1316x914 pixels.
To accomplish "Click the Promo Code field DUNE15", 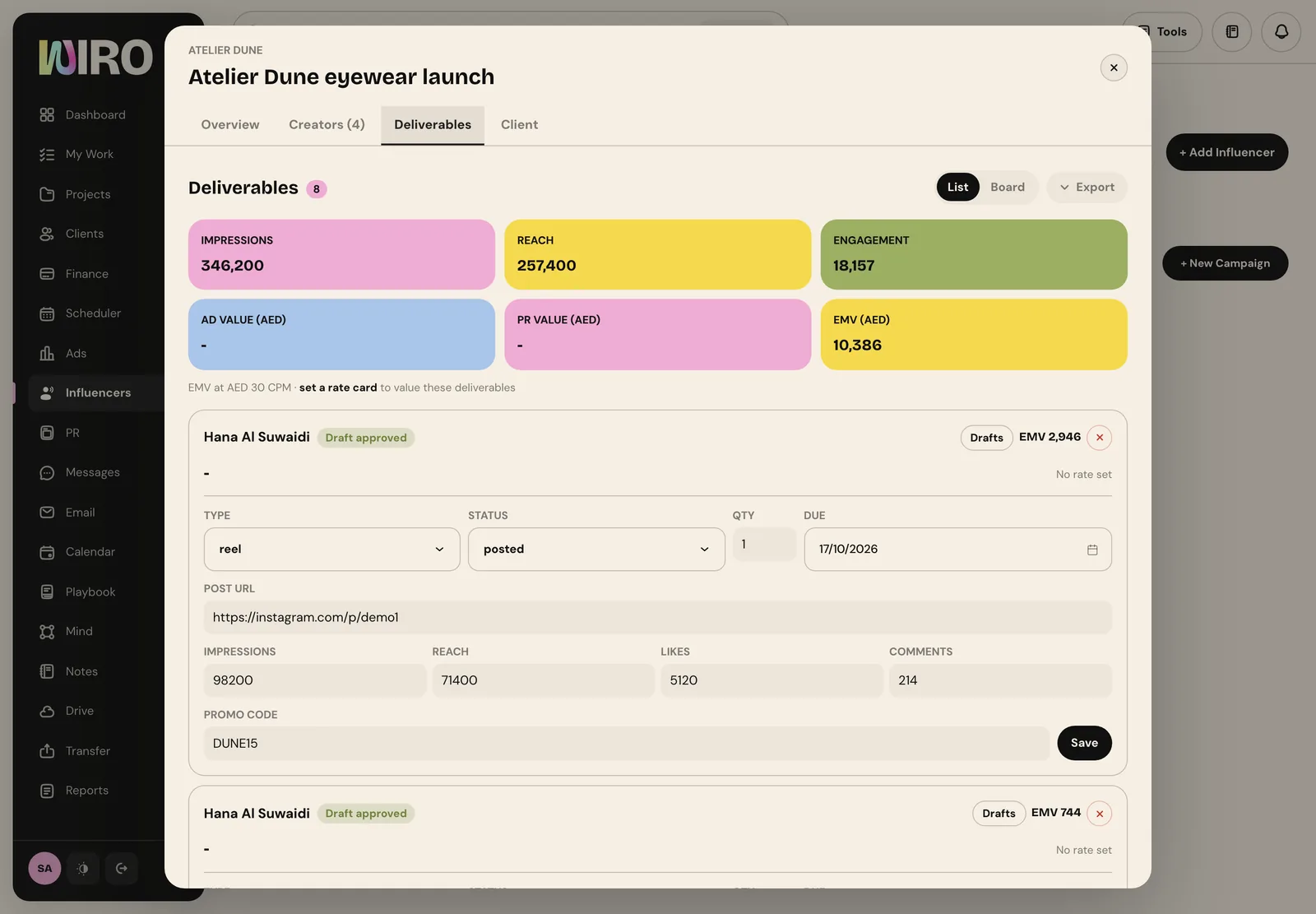I will pos(626,743).
